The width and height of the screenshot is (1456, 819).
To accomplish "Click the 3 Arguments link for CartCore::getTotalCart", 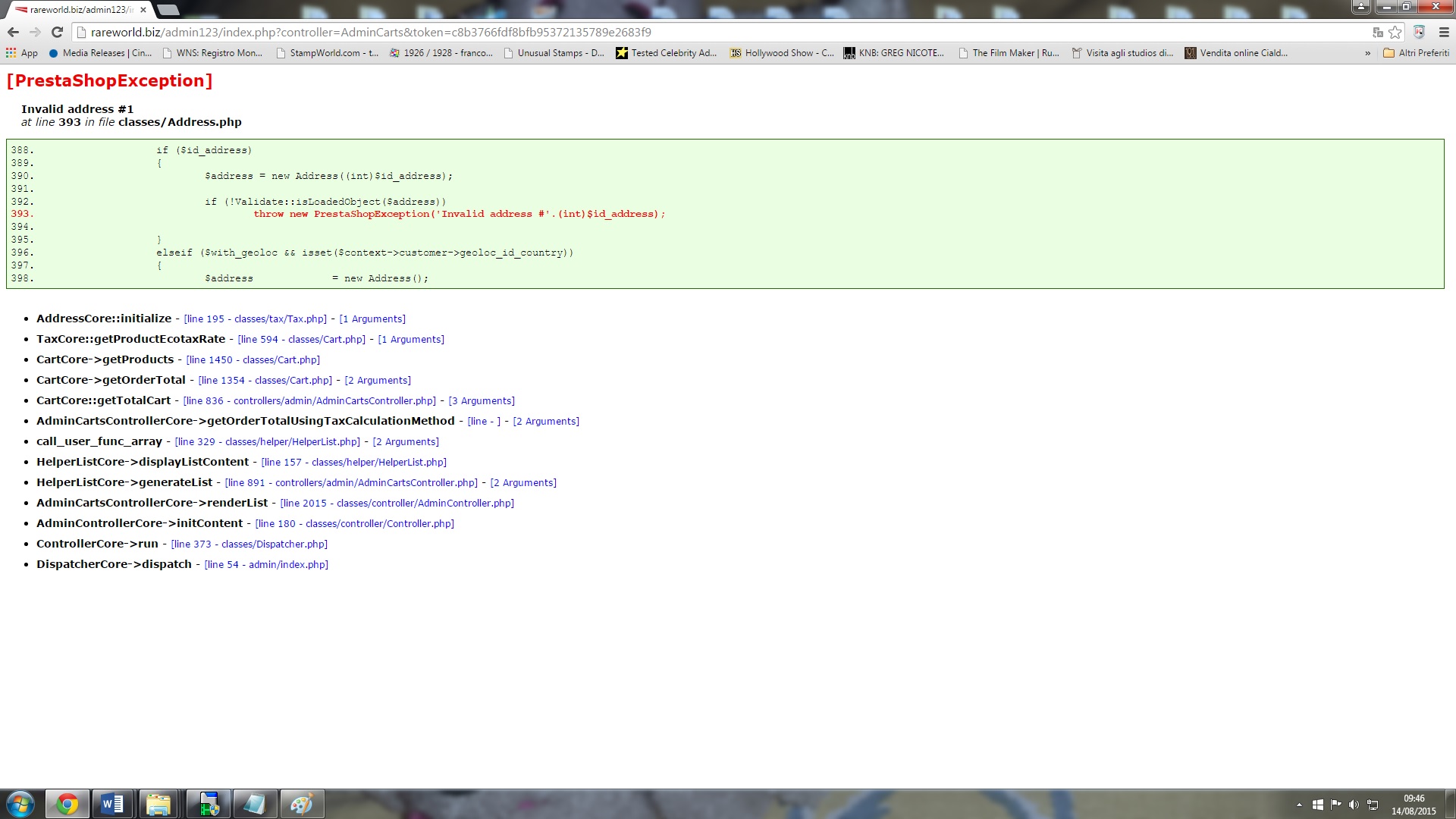I will pos(482,401).
